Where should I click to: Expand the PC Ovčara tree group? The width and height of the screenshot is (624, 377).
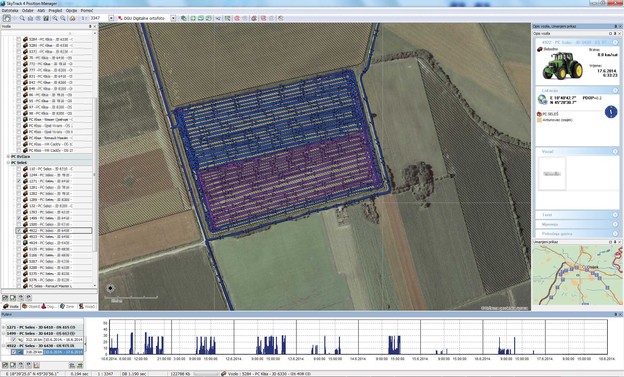pos(8,156)
